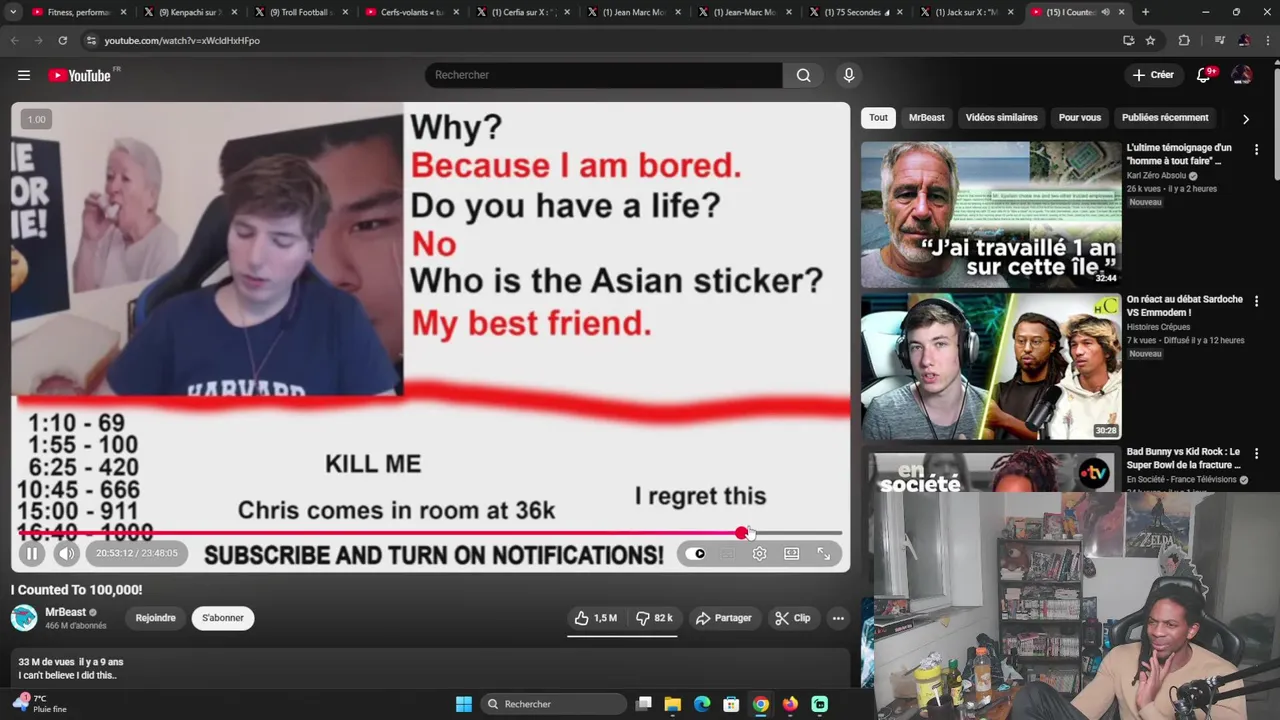Image resolution: width=1280 pixels, height=720 pixels.
Task: Select the Publiées récemment chip
Action: pos(1165,118)
